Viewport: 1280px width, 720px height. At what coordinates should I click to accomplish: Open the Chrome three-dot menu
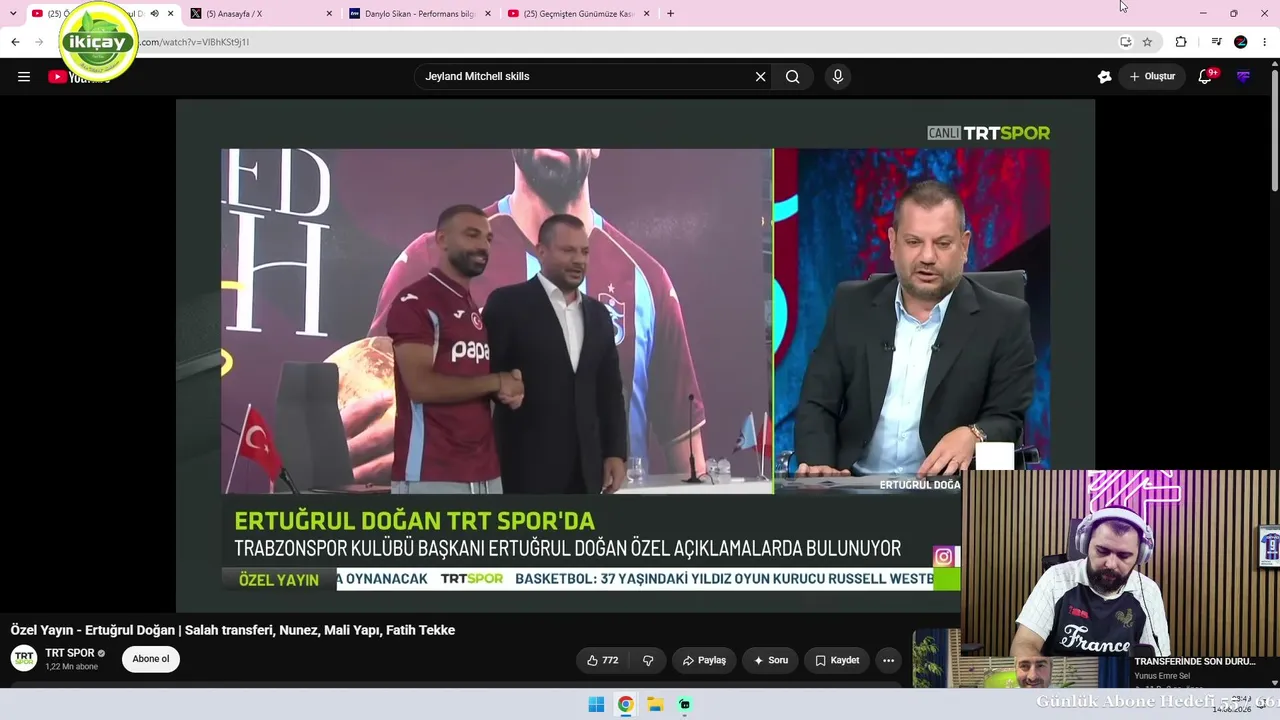click(x=1265, y=42)
